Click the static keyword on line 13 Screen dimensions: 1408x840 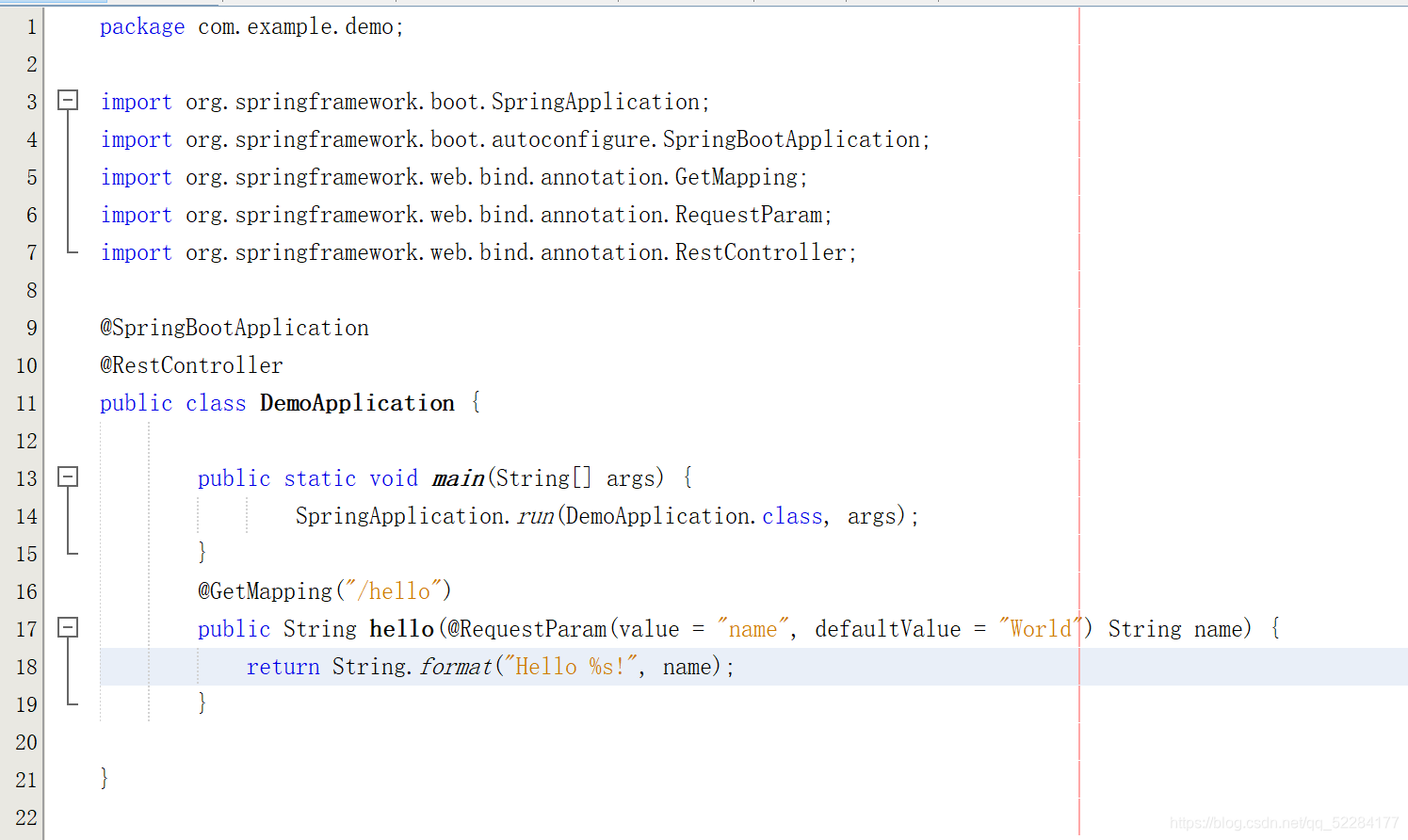[320, 478]
